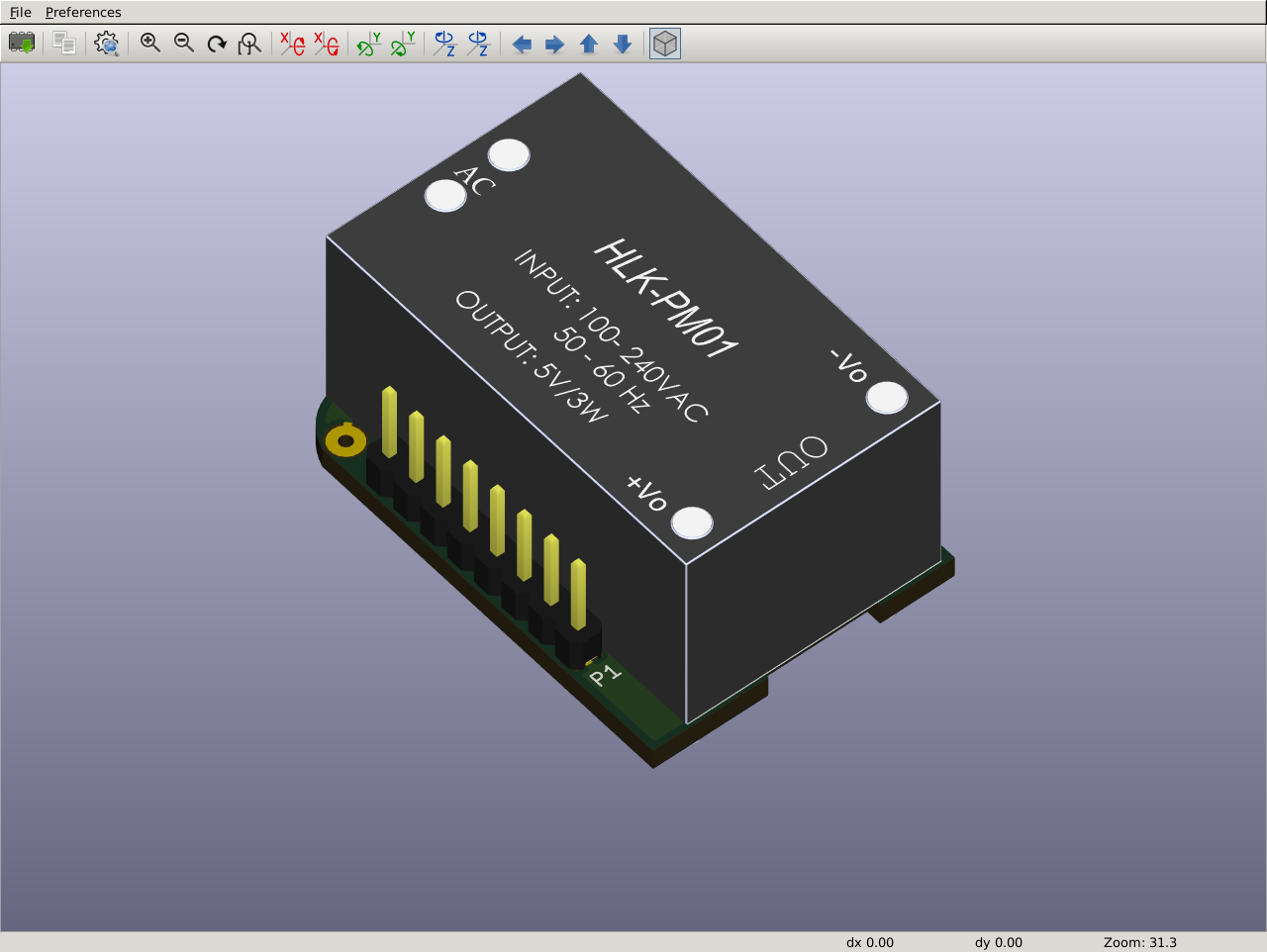Click the dy 0.00 status field
The image size is (1267, 952).
(999, 942)
